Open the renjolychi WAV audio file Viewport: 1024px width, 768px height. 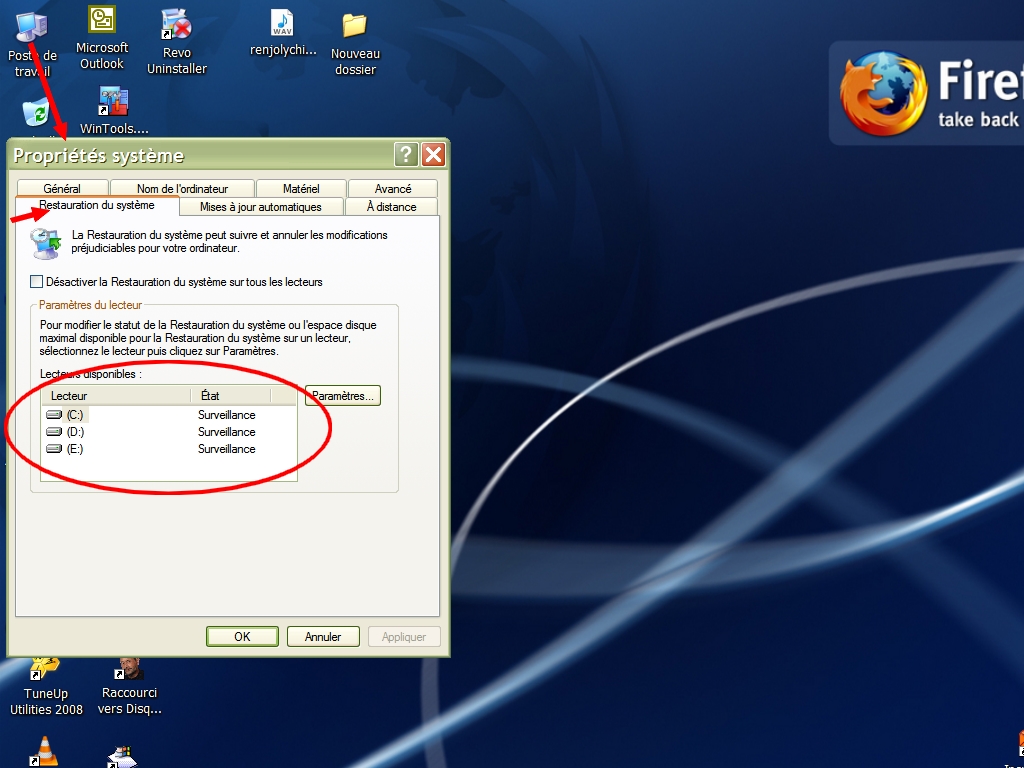pos(283,24)
